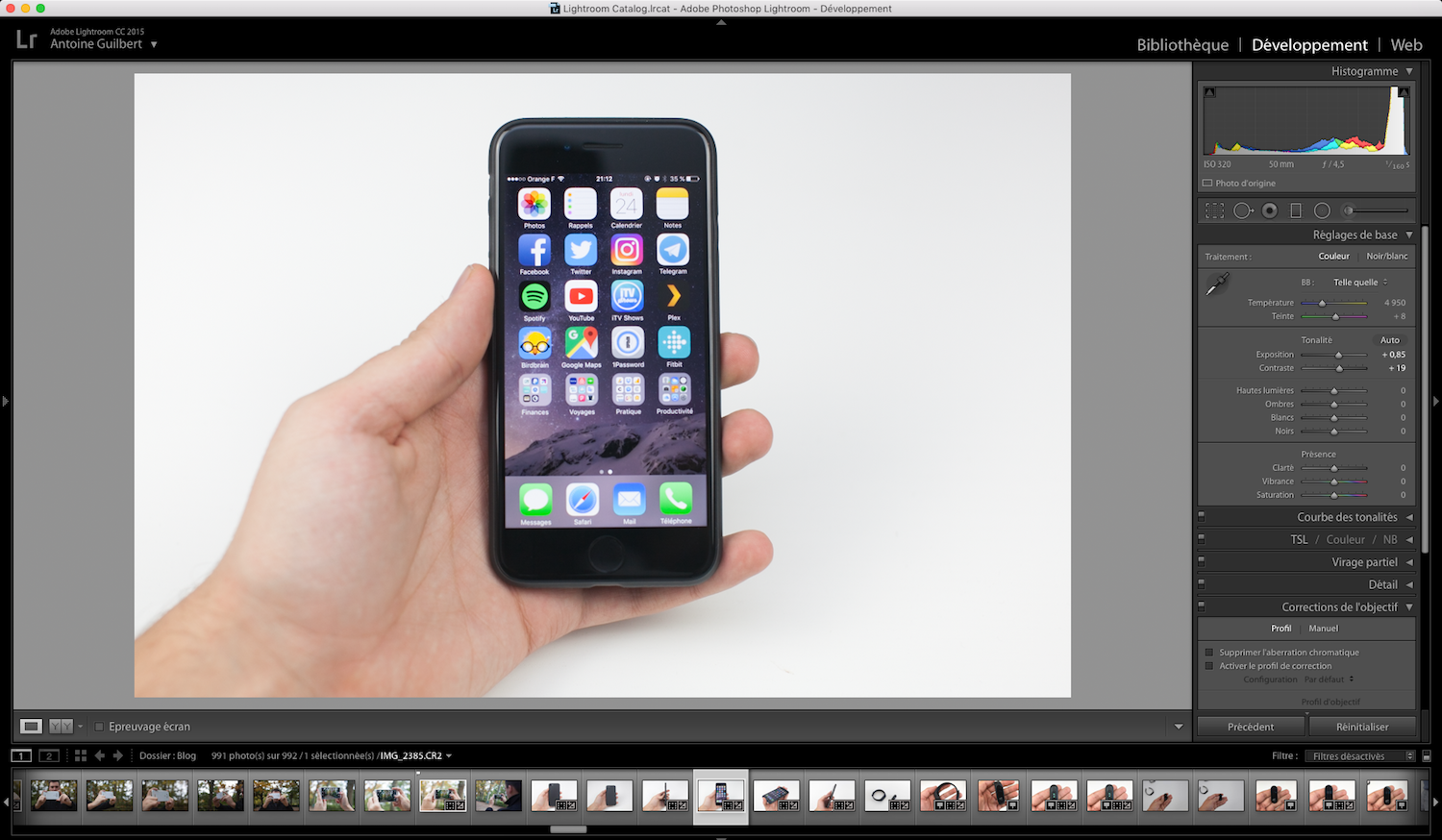Open identity plate menu beside Antoine Guilbert
1442x840 pixels.
[154, 44]
